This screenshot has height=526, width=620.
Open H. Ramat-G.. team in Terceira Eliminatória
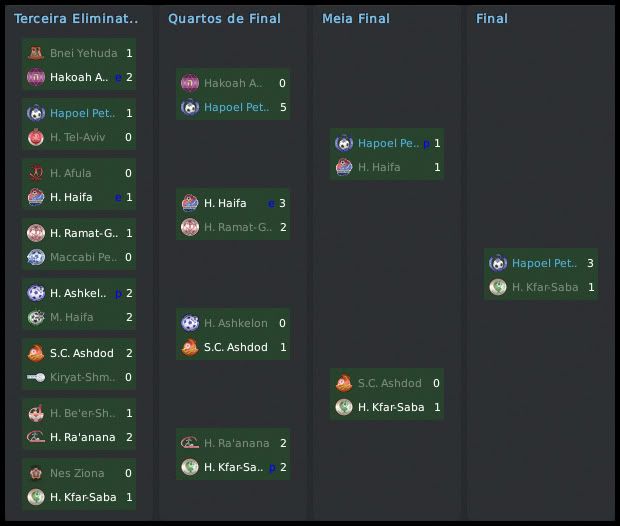click(84, 233)
